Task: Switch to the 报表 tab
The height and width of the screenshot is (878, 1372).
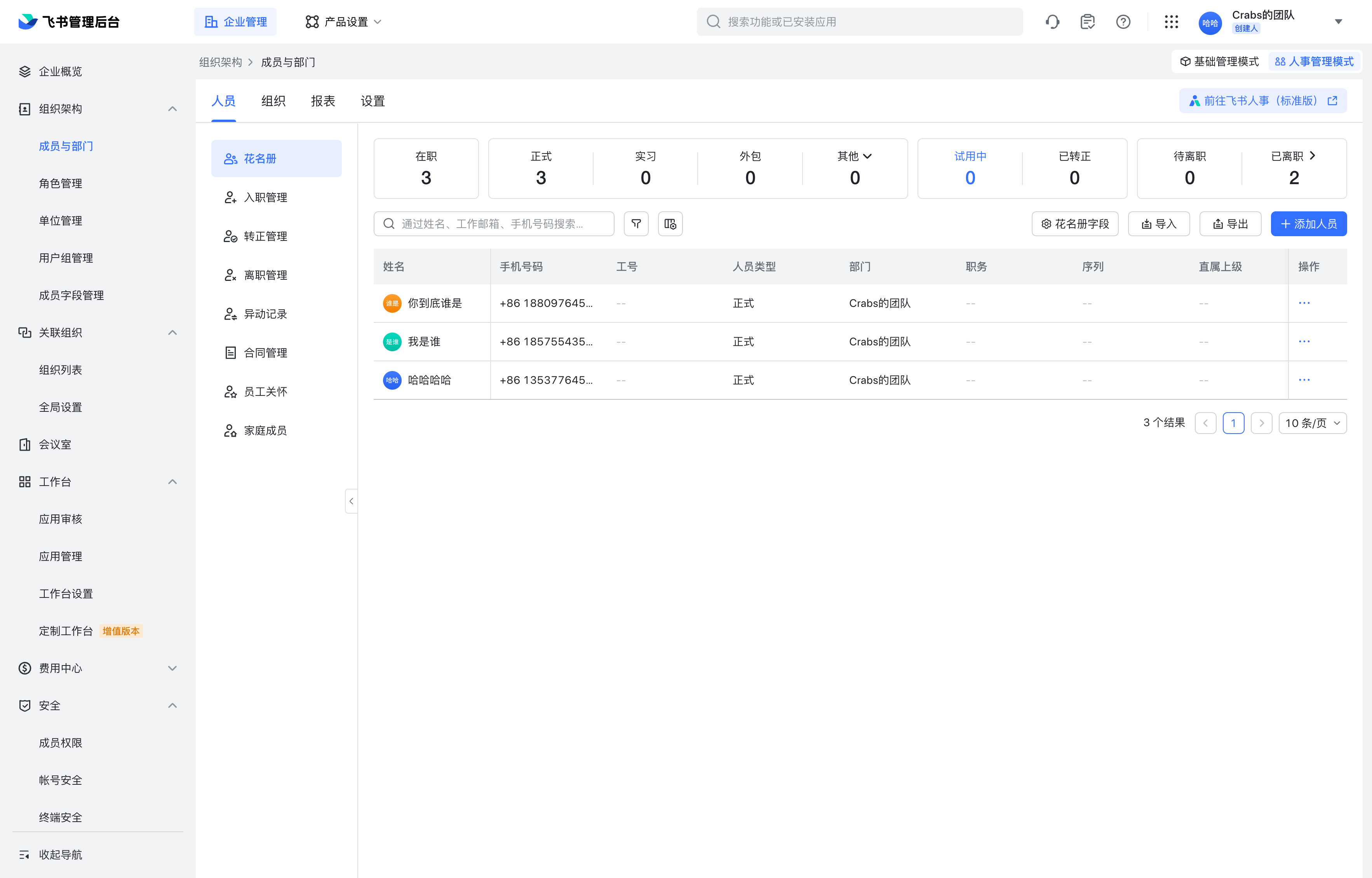Action: (323, 101)
